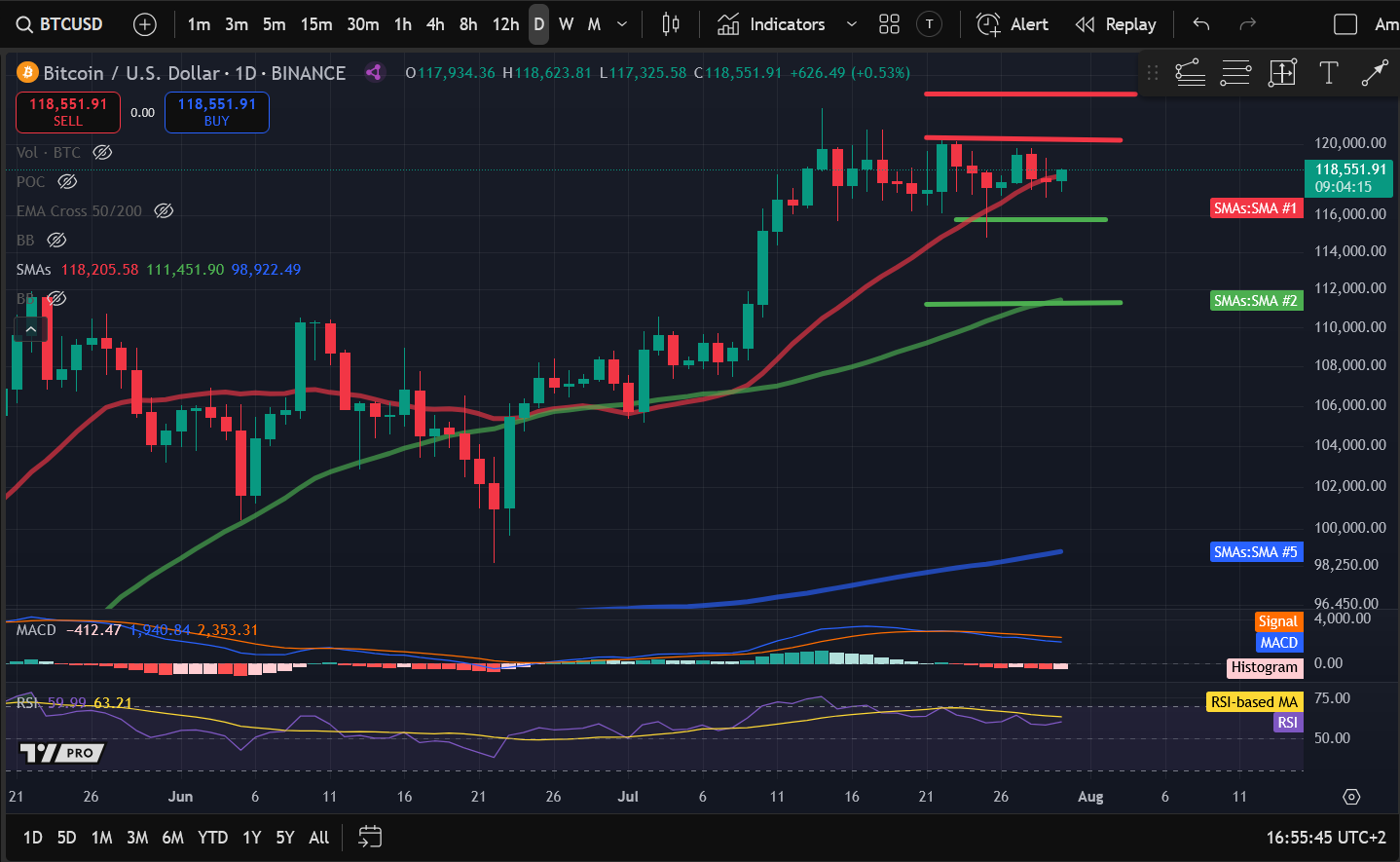Image resolution: width=1400 pixels, height=862 pixels.
Task: Show the first BB indicator
Action: 56,240
